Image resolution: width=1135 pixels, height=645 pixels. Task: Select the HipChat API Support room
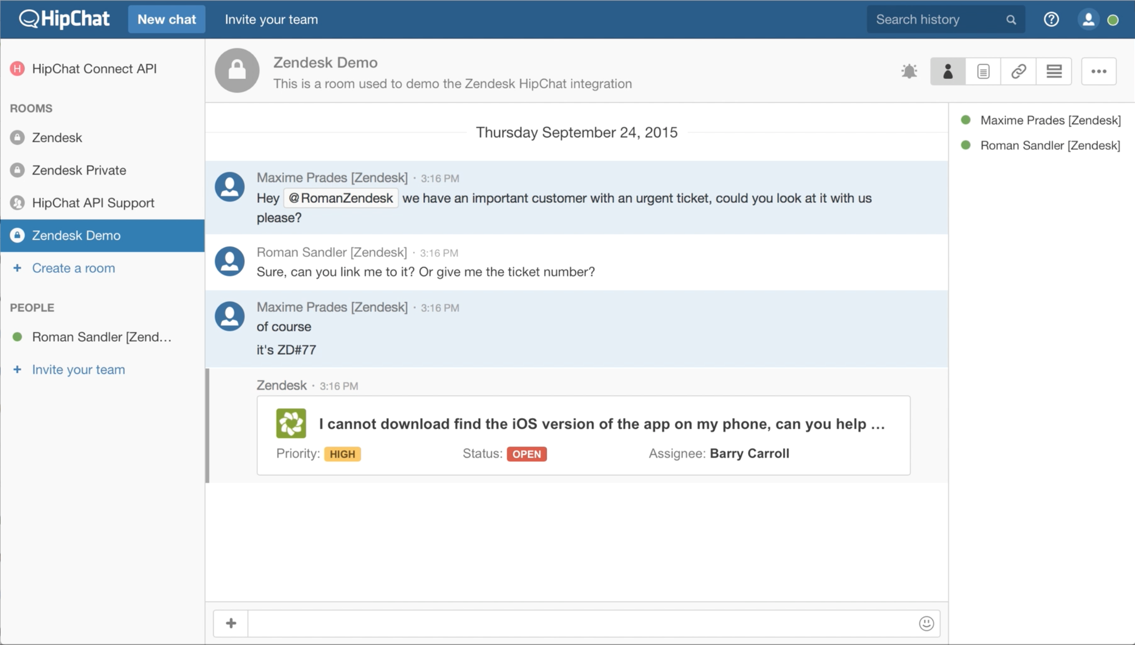[93, 203]
